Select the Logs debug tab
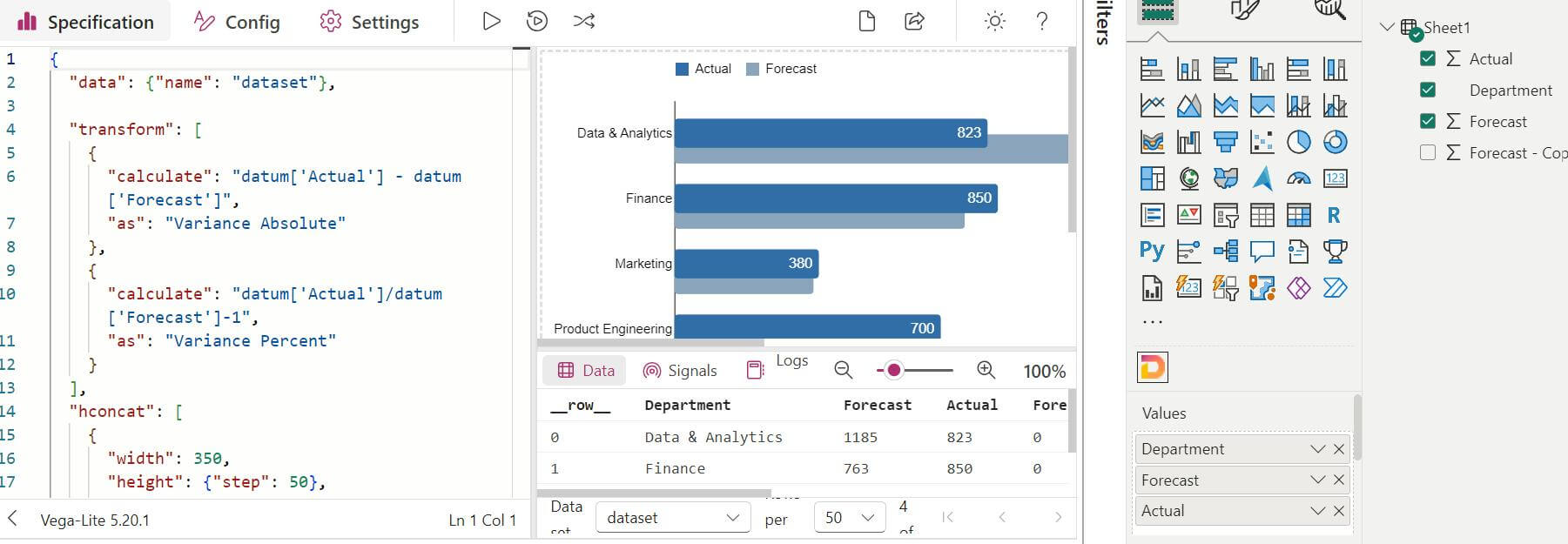 click(777, 366)
